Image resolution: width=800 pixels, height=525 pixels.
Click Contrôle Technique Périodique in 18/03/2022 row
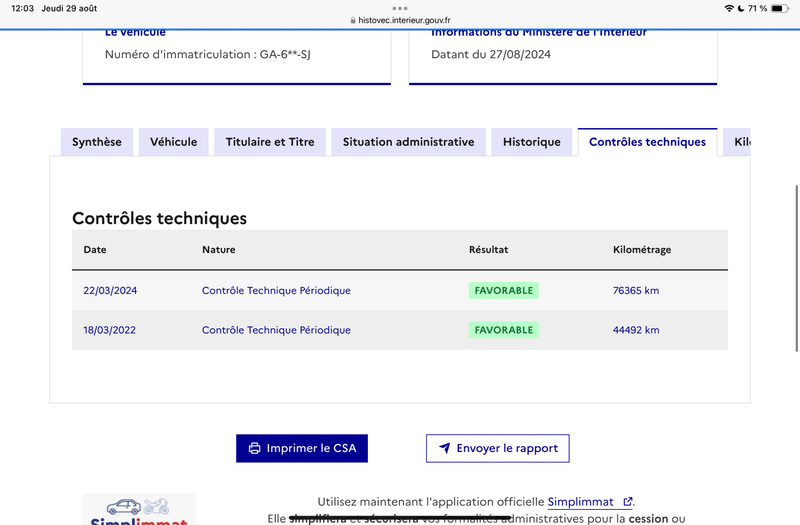click(x=276, y=330)
